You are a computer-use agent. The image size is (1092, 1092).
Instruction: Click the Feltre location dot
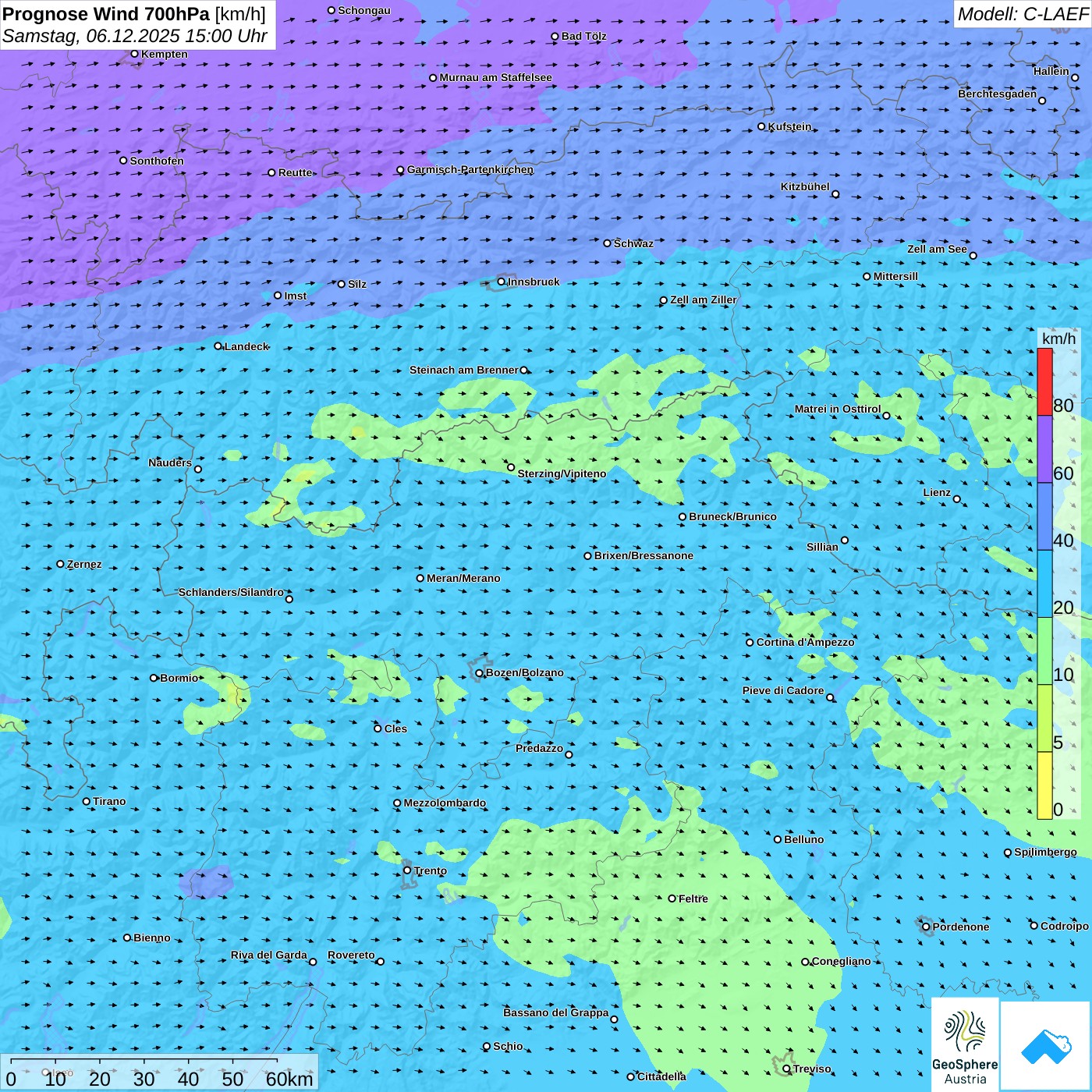[672, 899]
